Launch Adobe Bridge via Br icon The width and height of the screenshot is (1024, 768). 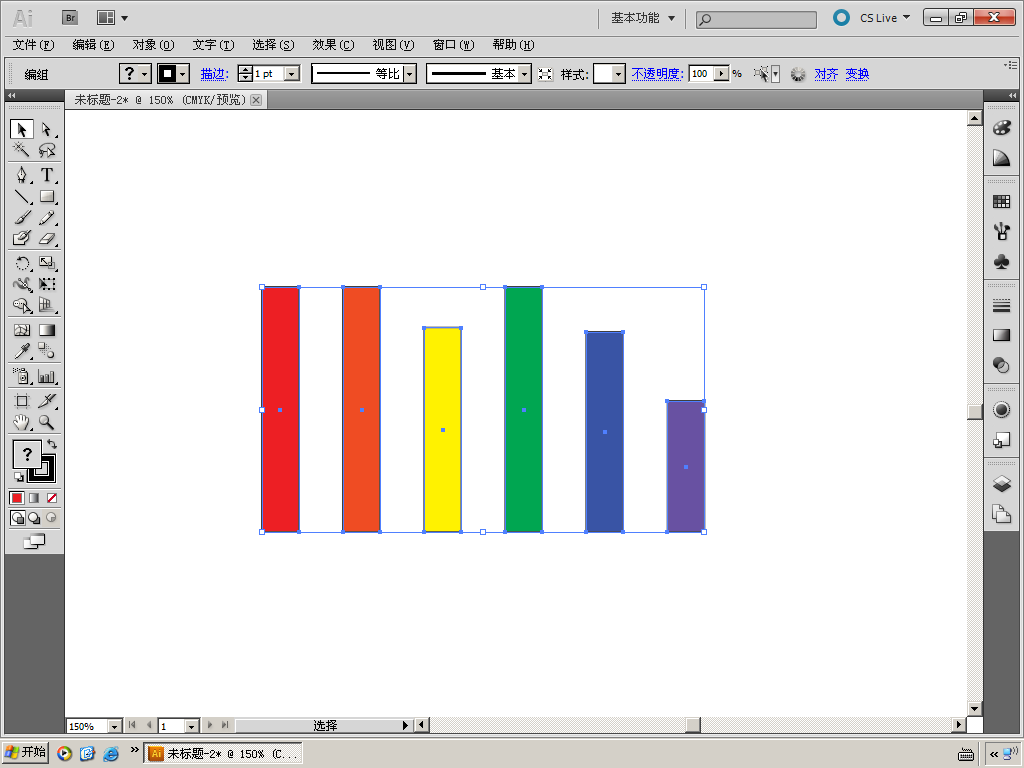70,18
